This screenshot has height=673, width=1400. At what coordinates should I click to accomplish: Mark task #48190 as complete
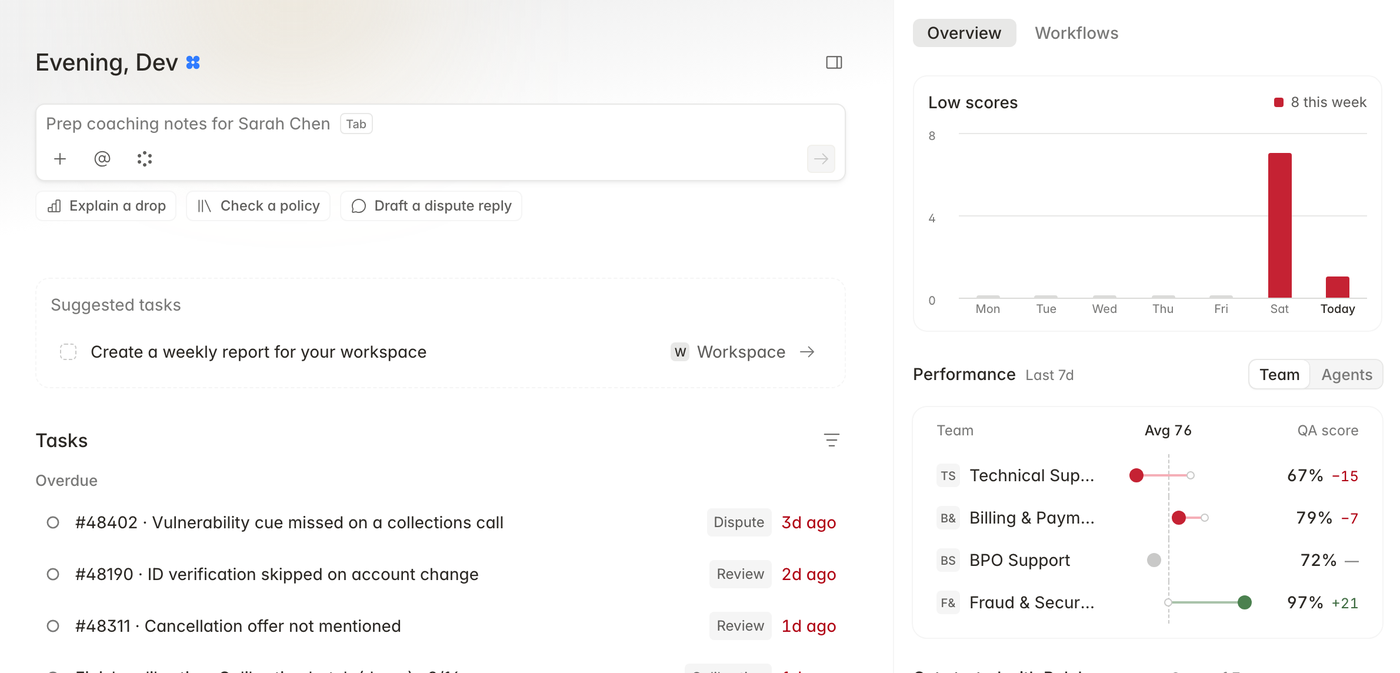click(x=53, y=574)
